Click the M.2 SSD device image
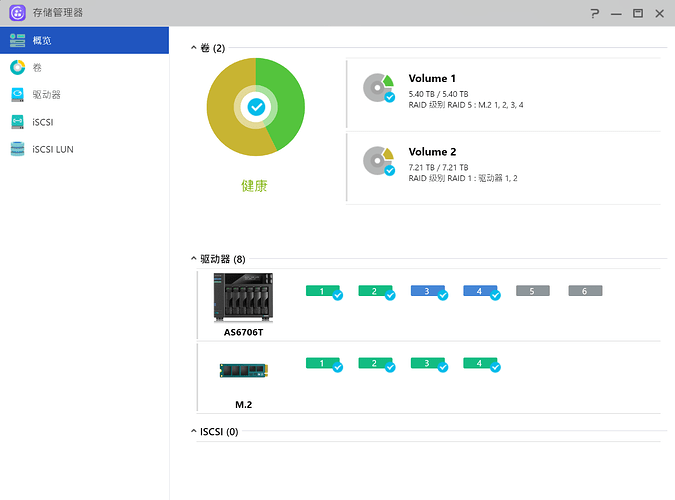 [x=243, y=370]
